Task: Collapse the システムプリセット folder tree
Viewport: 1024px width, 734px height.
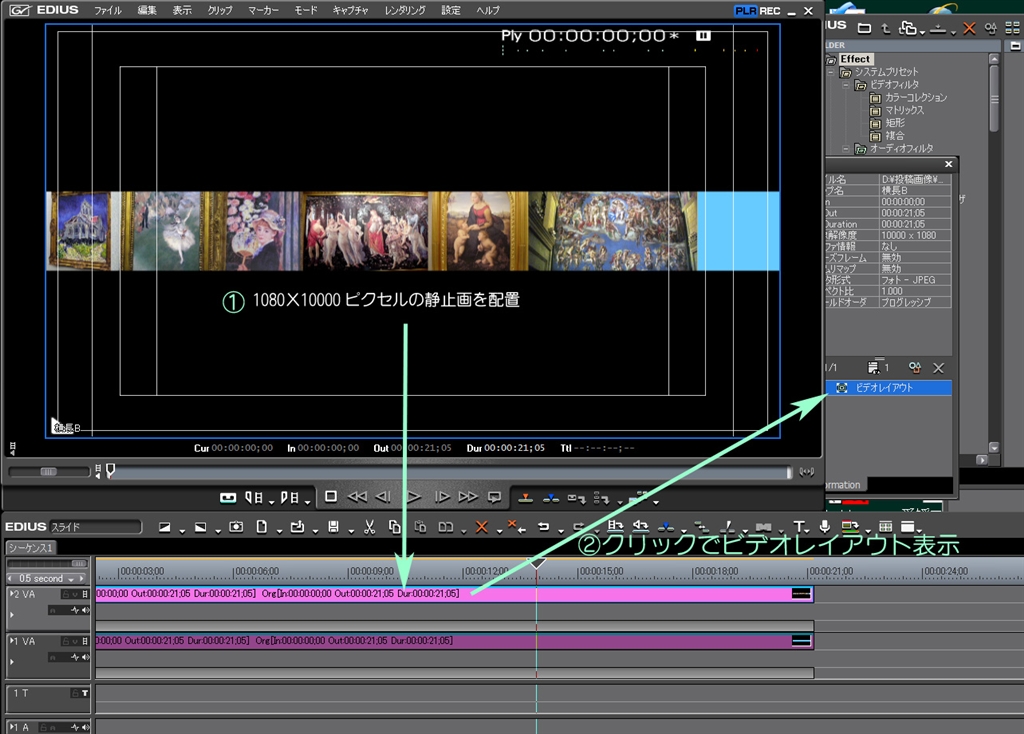Action: 830,73
